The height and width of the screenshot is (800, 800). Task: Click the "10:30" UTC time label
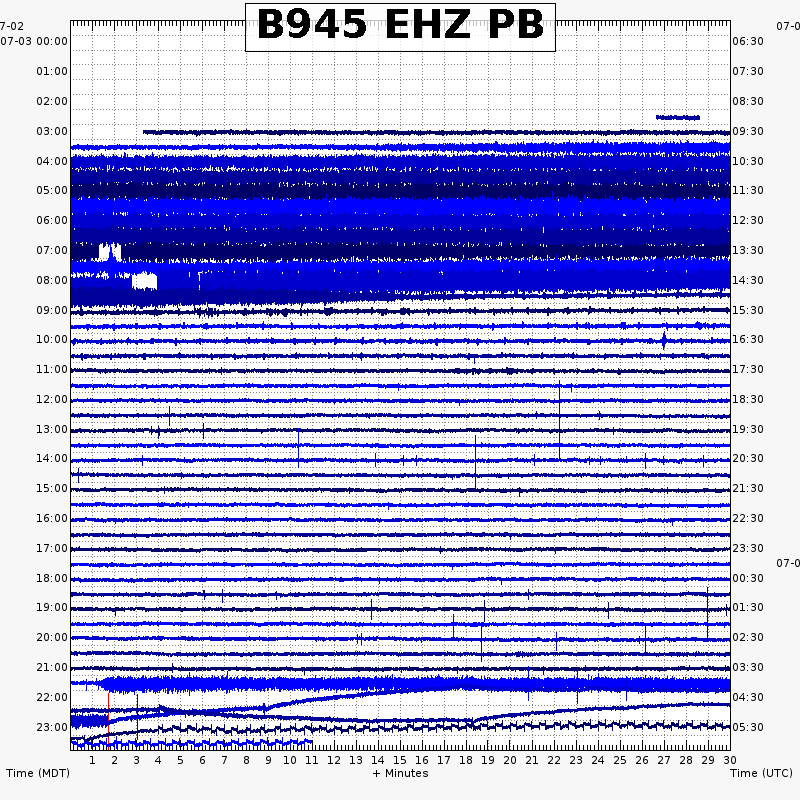pos(748,162)
